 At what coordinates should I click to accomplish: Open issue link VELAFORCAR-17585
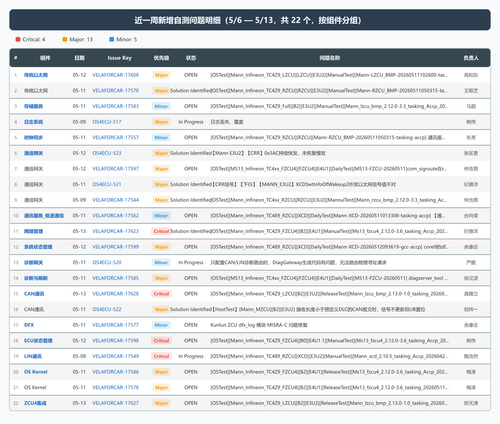pos(115,278)
